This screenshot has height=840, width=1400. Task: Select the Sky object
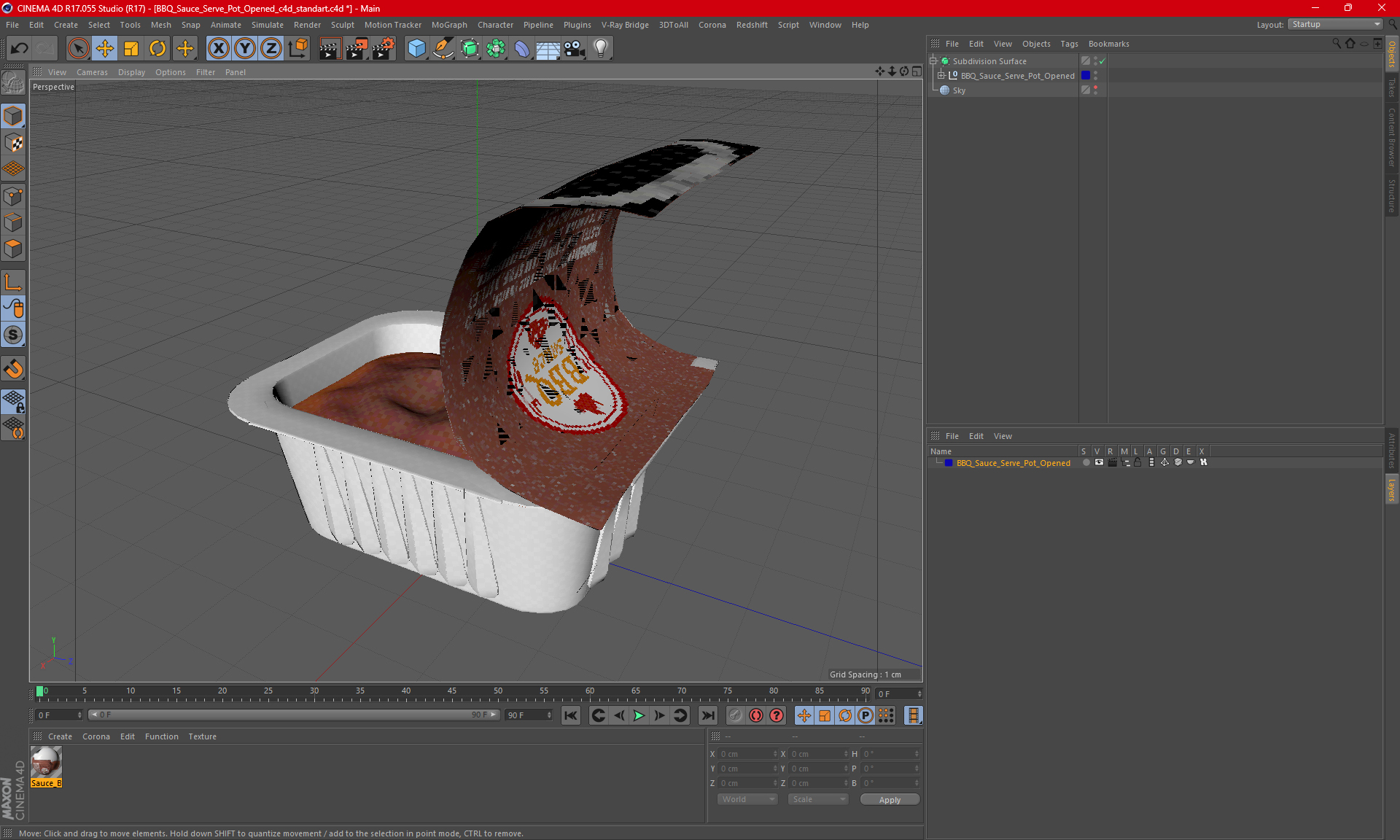[959, 90]
